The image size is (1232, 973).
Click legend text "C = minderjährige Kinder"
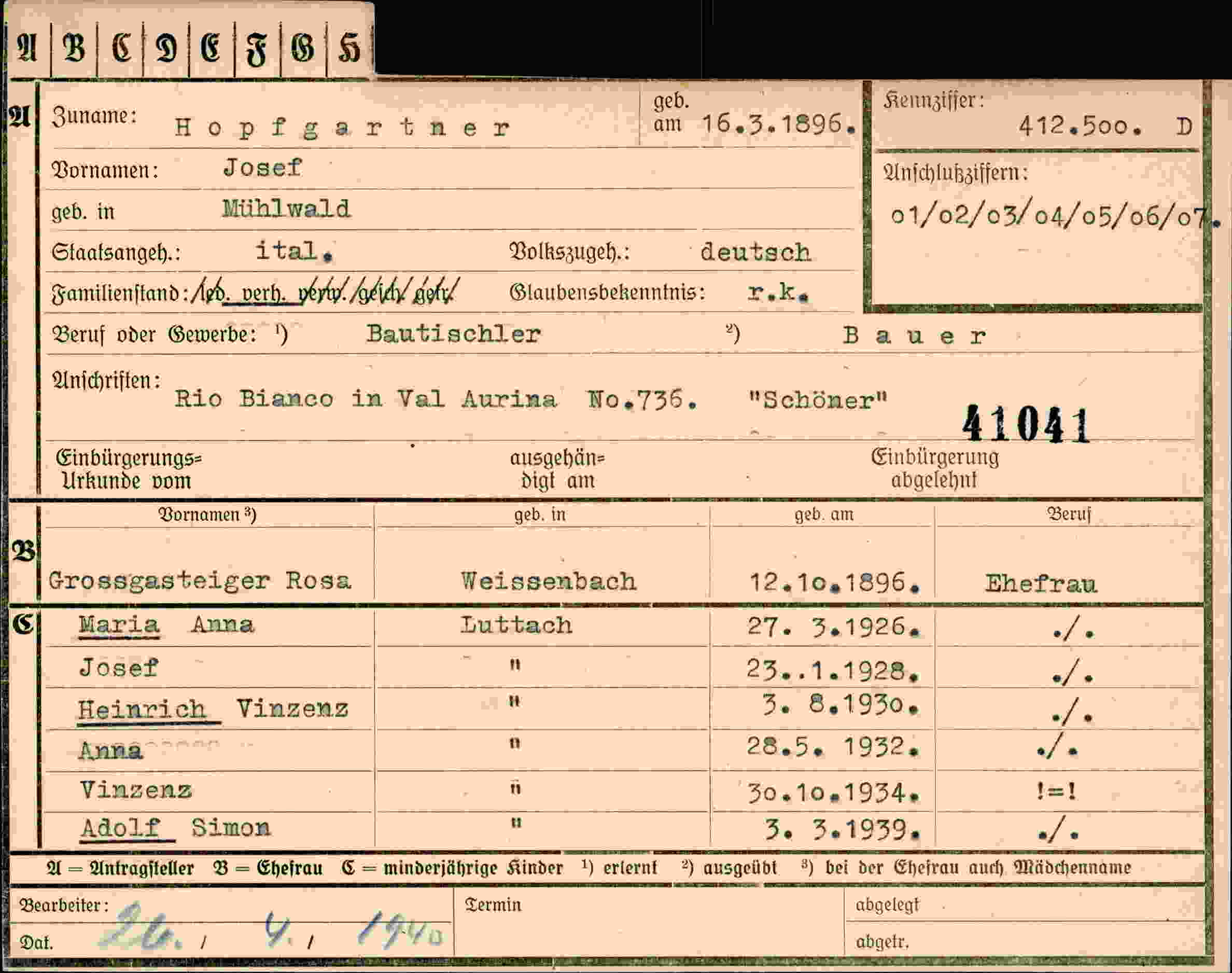[x=452, y=868]
